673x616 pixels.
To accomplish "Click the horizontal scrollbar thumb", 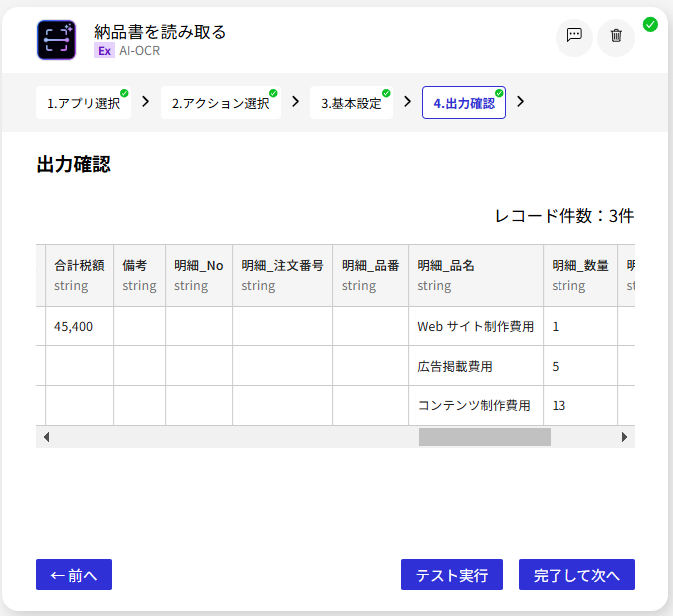I will (x=485, y=437).
